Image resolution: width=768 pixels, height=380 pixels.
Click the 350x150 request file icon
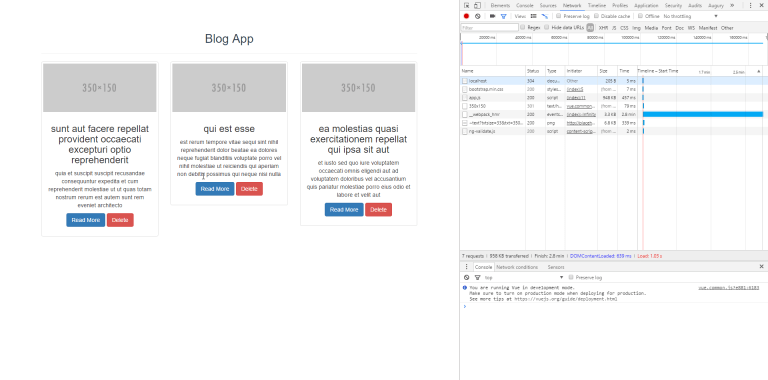point(465,106)
